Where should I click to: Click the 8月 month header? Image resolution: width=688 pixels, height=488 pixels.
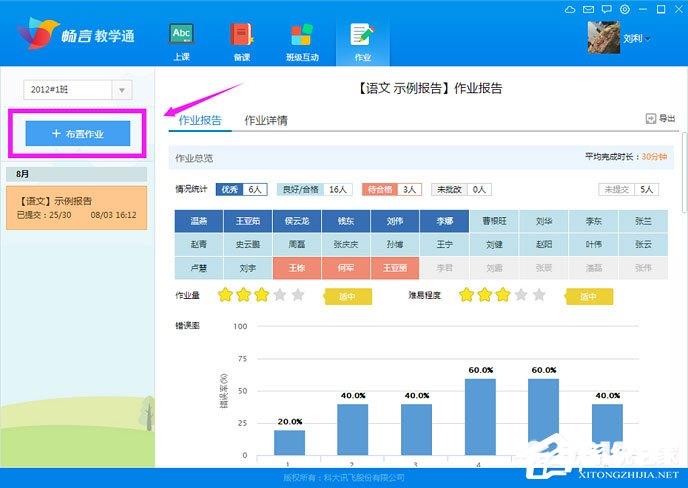tap(77, 174)
